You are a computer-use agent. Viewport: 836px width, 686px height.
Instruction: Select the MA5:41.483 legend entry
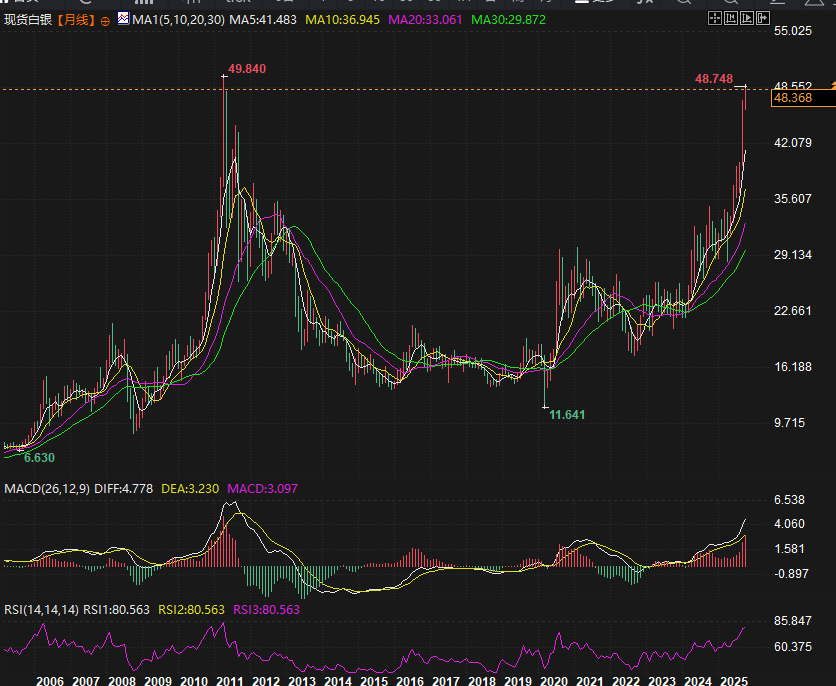point(263,20)
